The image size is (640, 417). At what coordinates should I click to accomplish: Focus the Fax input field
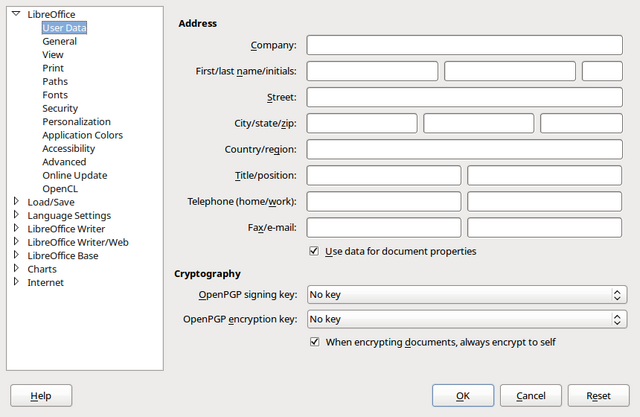[x=384, y=228]
